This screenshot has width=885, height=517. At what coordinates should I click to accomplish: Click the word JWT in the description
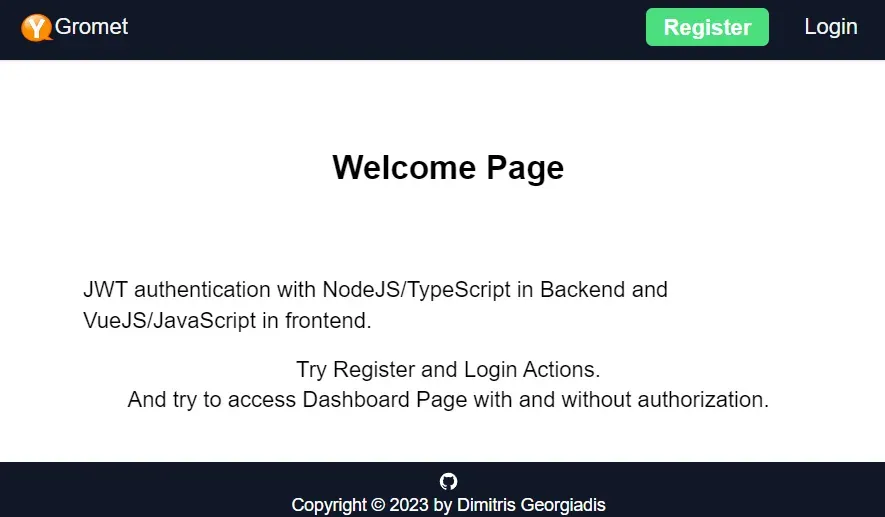pyautogui.click(x=106, y=290)
